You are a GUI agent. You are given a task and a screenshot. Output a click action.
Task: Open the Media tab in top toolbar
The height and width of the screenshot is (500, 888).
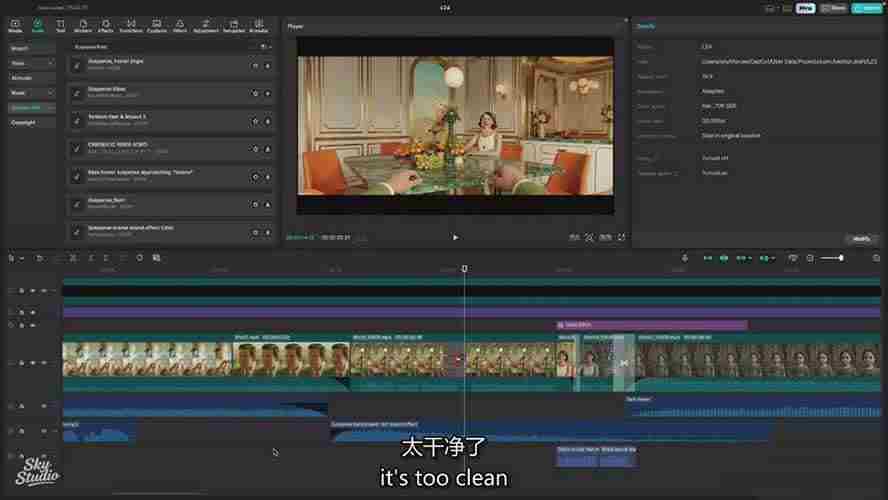[x=14, y=26]
